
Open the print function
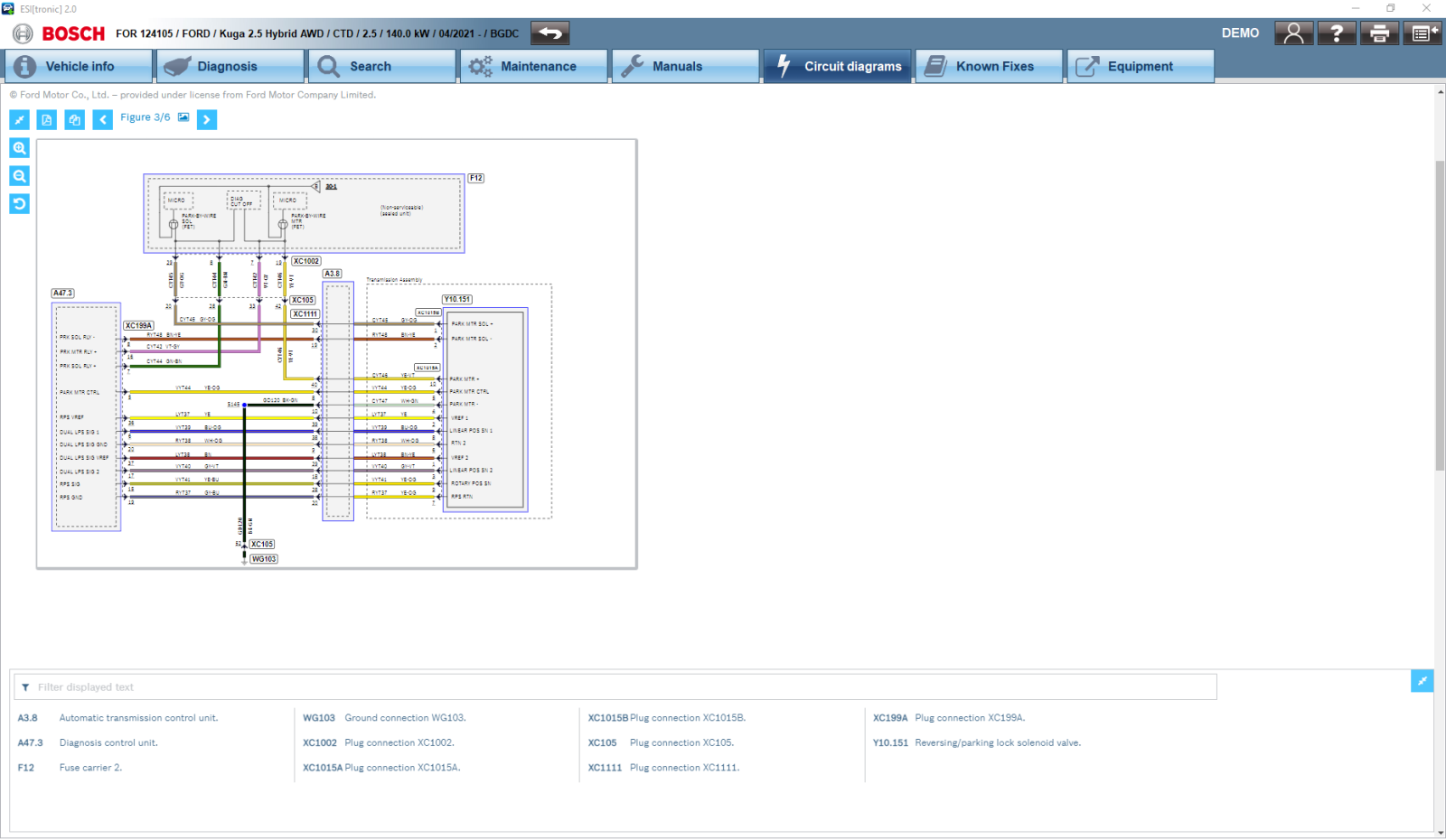1379,33
